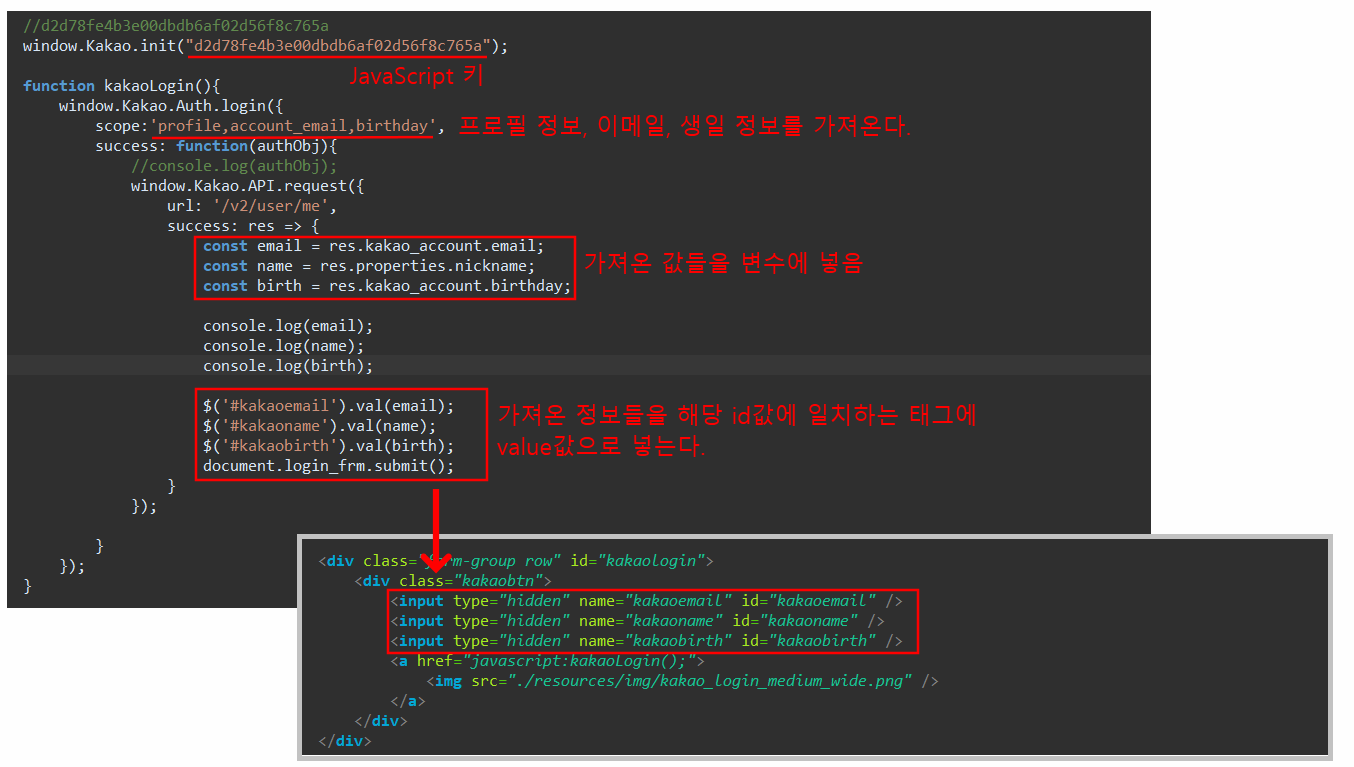1354x767 pixels.
Task: Click the console.log(birth); line
Action: pyautogui.click(x=288, y=366)
